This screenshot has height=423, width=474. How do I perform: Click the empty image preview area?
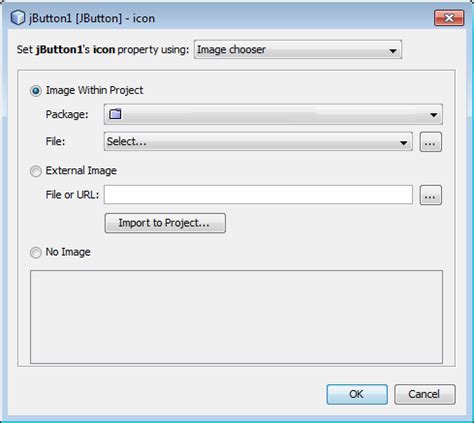click(236, 317)
